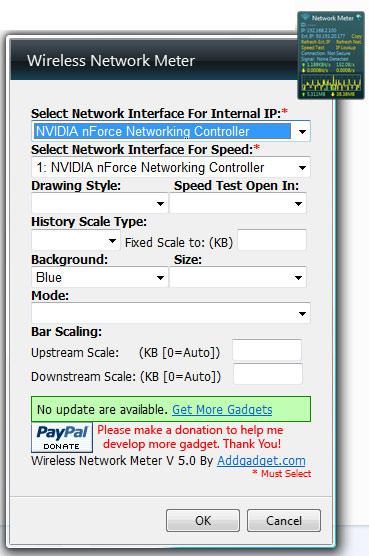Click the '* Must Select' note
The image size is (369, 556).
pyautogui.click(x=281, y=473)
